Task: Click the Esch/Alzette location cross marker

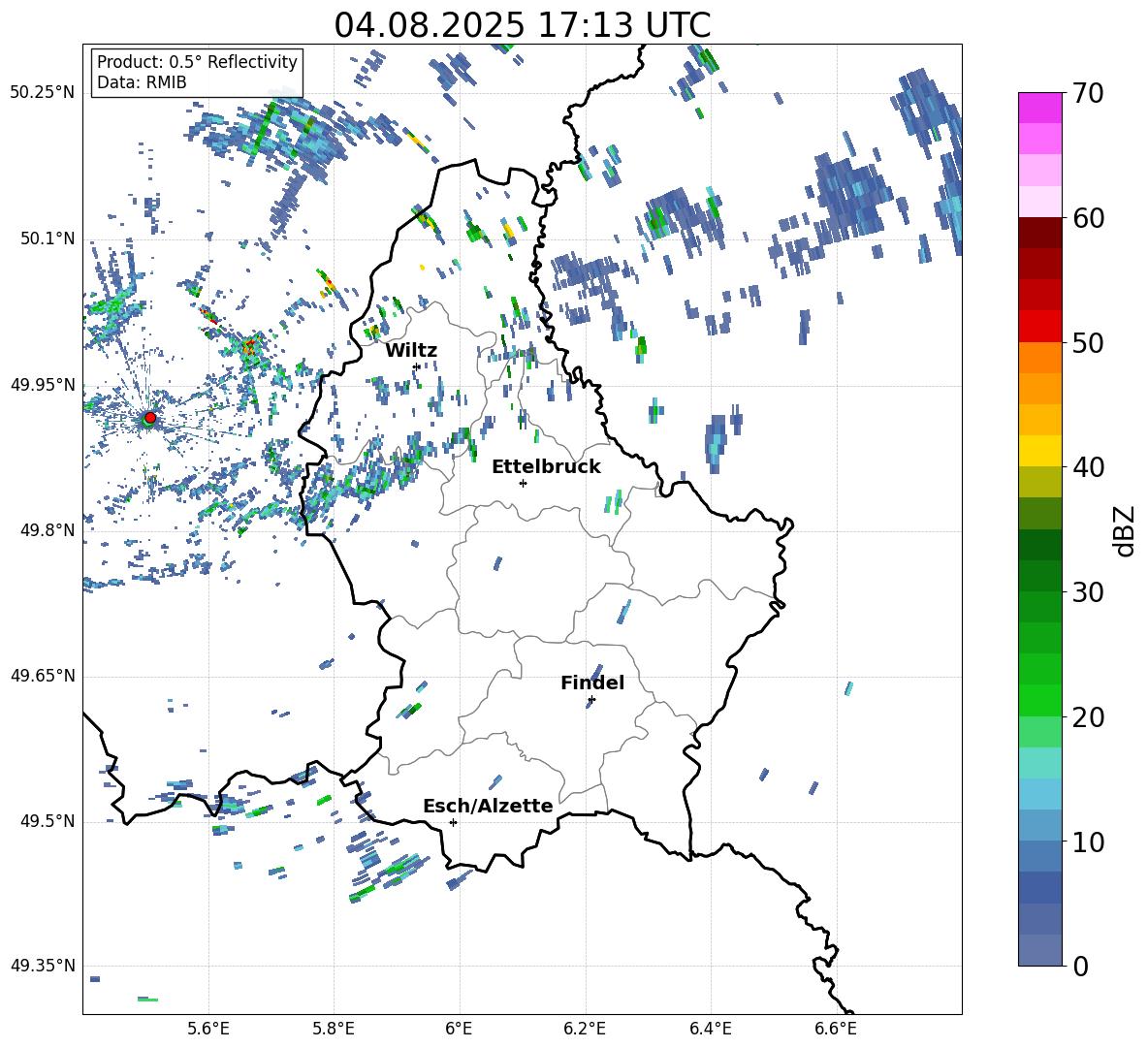Action: (x=453, y=822)
